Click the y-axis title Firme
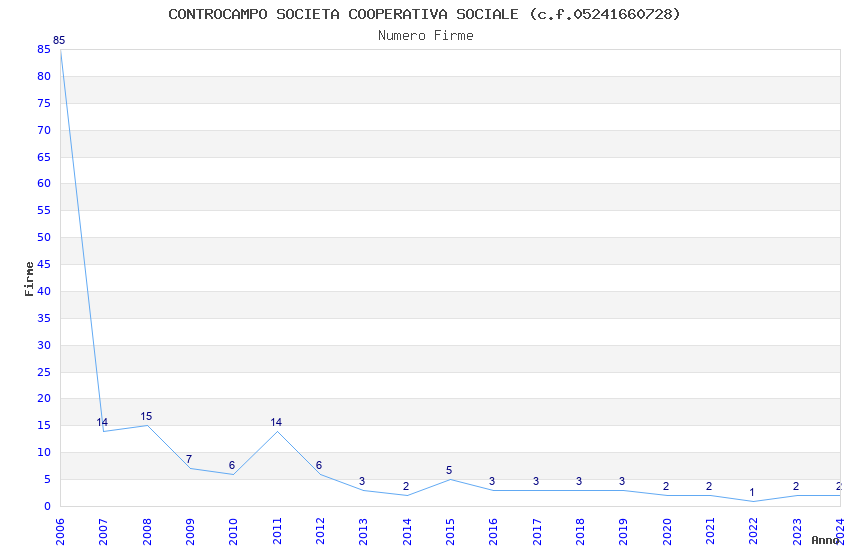This screenshot has width=850, height=550. click(29, 279)
